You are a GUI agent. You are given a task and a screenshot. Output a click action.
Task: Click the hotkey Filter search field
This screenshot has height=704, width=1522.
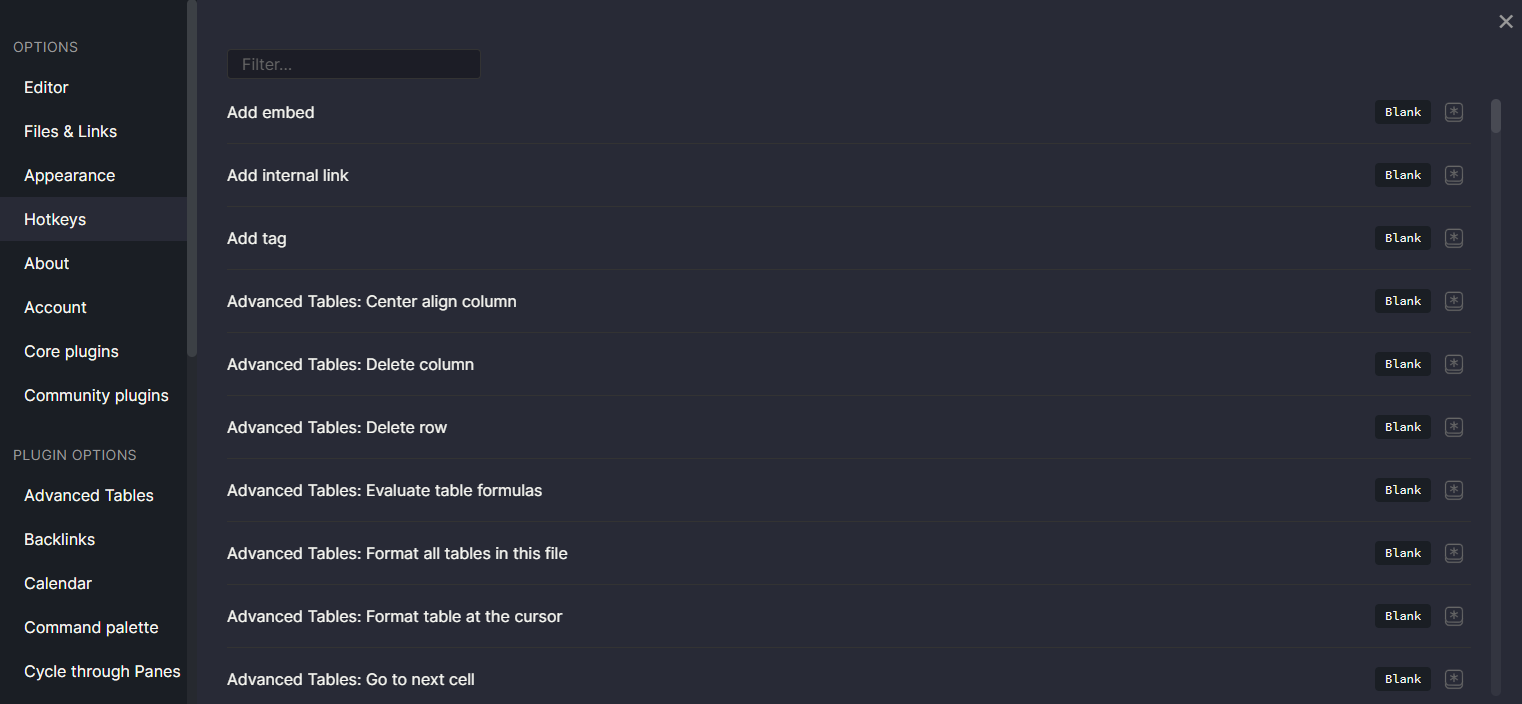[x=354, y=64]
